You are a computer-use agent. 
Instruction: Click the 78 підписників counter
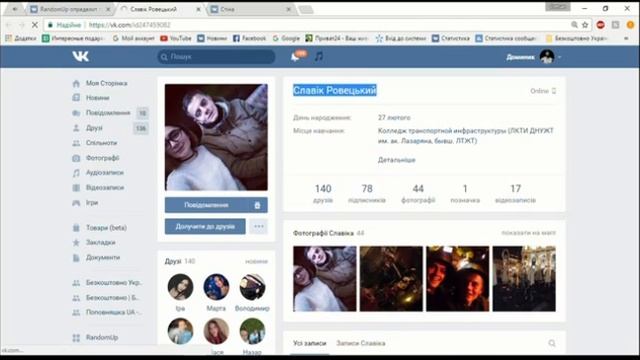(x=367, y=193)
